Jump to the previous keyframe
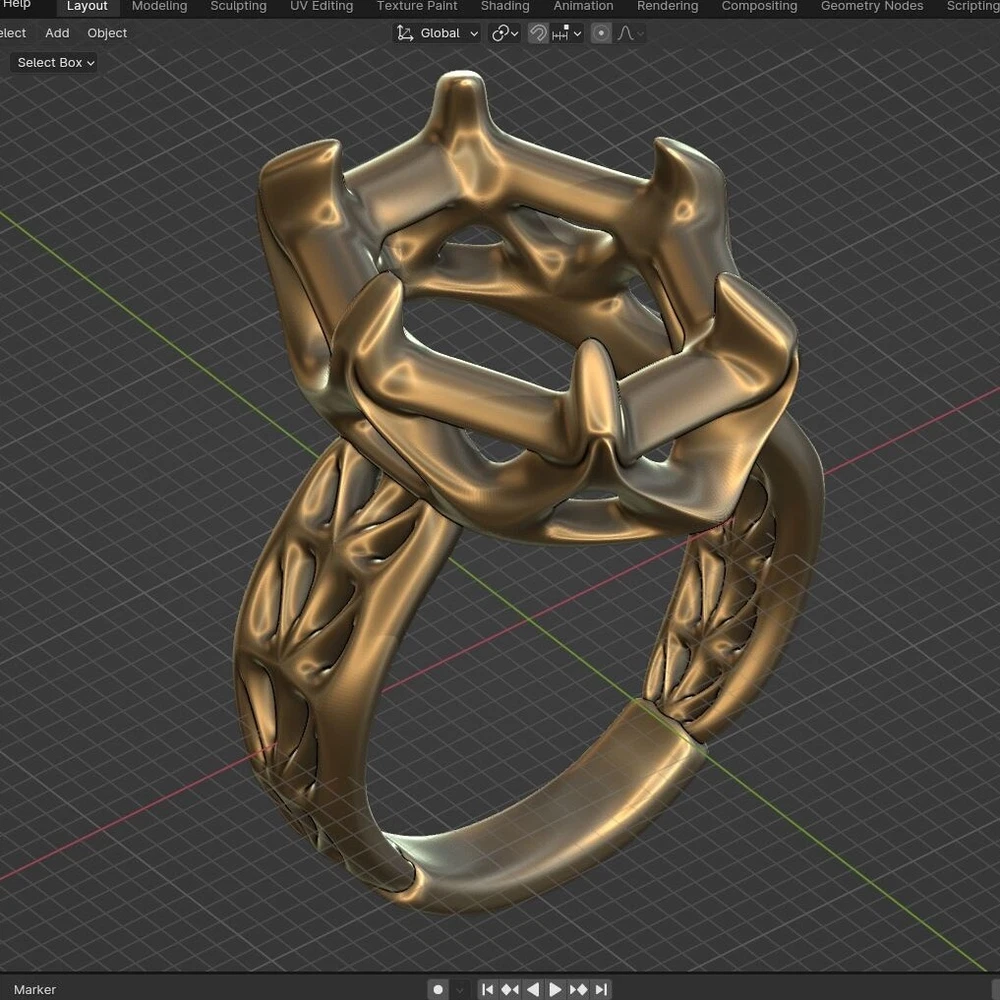Image resolution: width=1000 pixels, height=1000 pixels. pos(510,989)
